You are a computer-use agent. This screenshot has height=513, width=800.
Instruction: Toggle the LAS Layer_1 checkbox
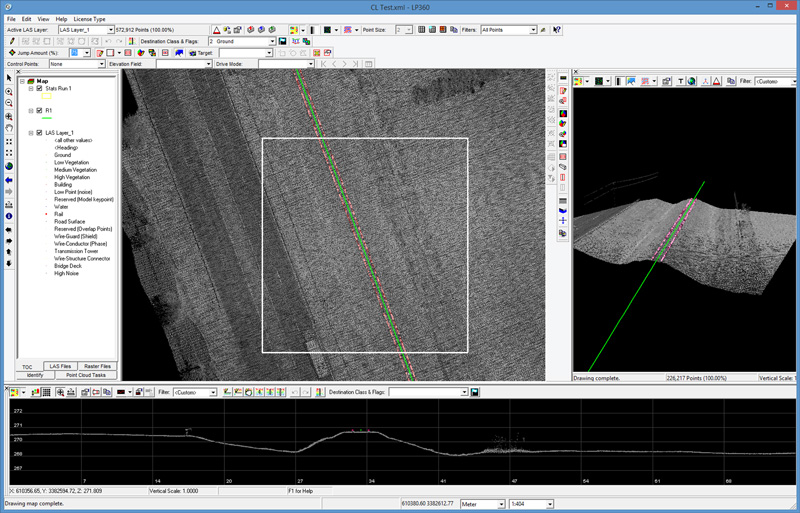pos(39,133)
